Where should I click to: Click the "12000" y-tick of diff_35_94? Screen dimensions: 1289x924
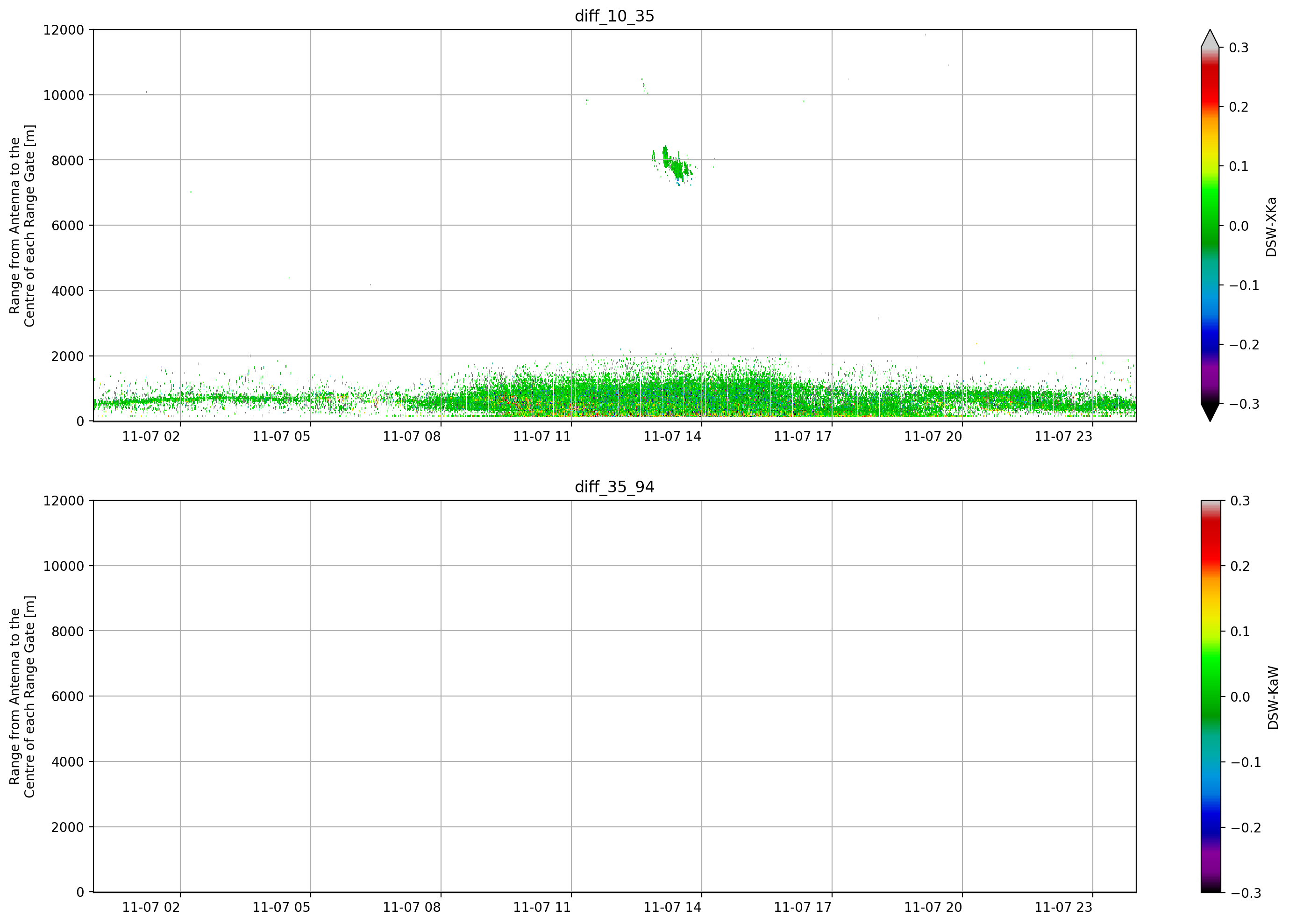pos(64,501)
